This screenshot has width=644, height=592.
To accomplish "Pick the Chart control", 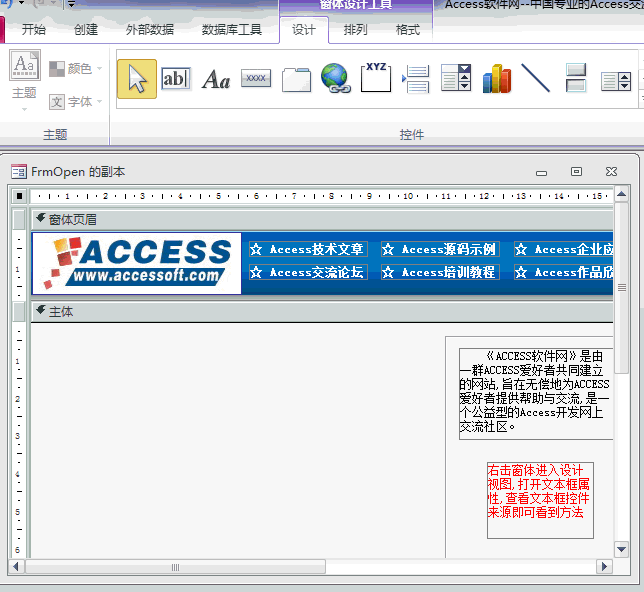I will (x=497, y=78).
